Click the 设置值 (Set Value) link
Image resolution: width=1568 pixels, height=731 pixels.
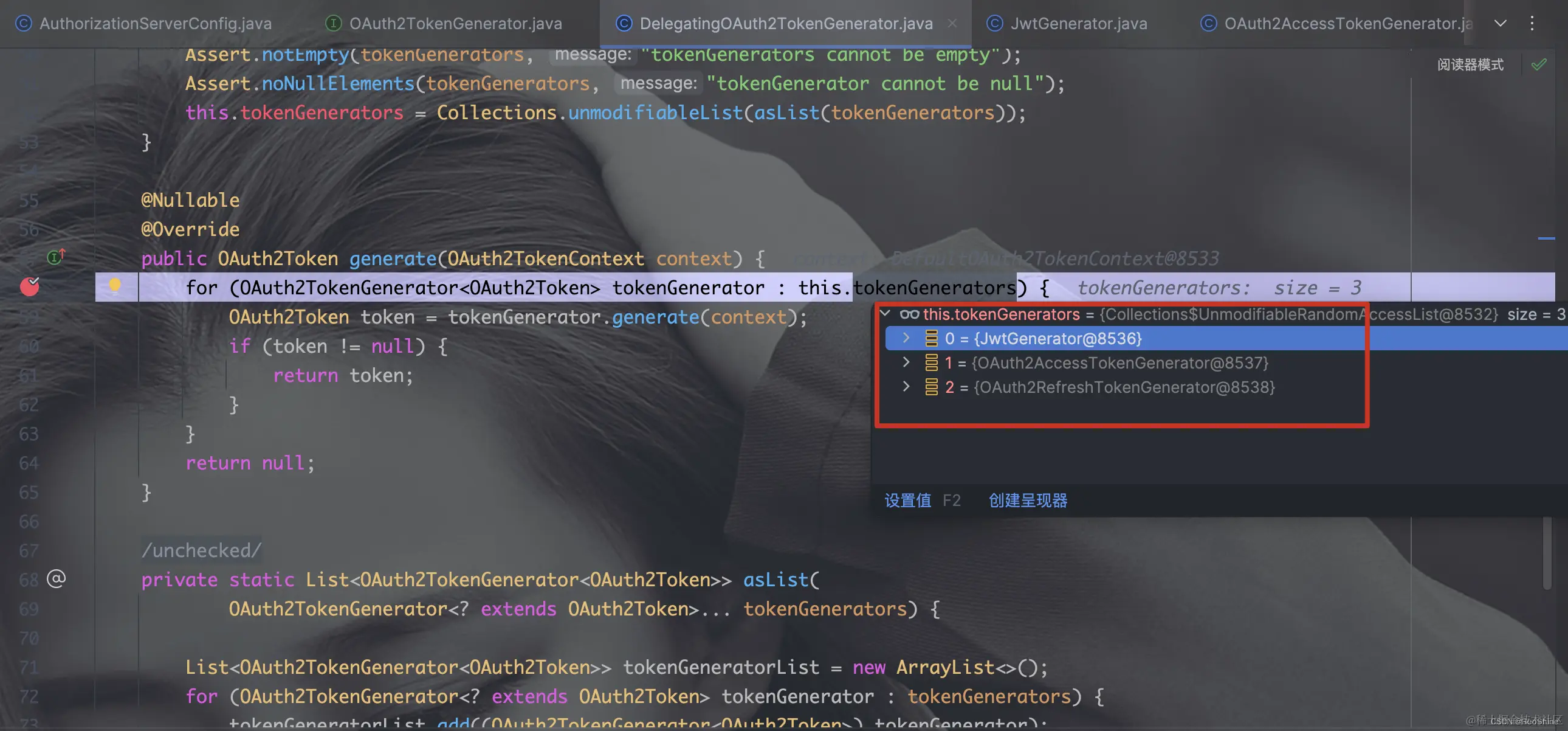(907, 501)
